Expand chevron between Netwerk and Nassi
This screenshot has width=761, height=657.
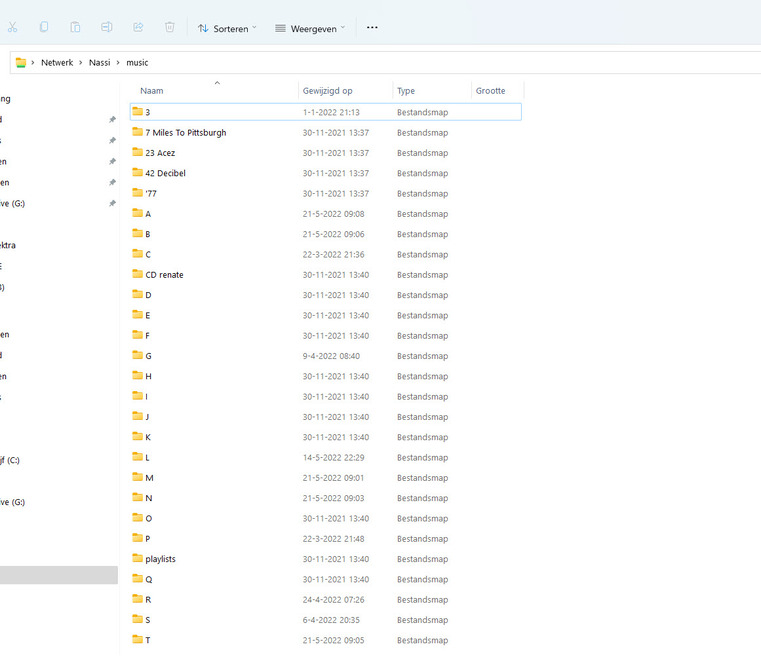click(x=81, y=63)
